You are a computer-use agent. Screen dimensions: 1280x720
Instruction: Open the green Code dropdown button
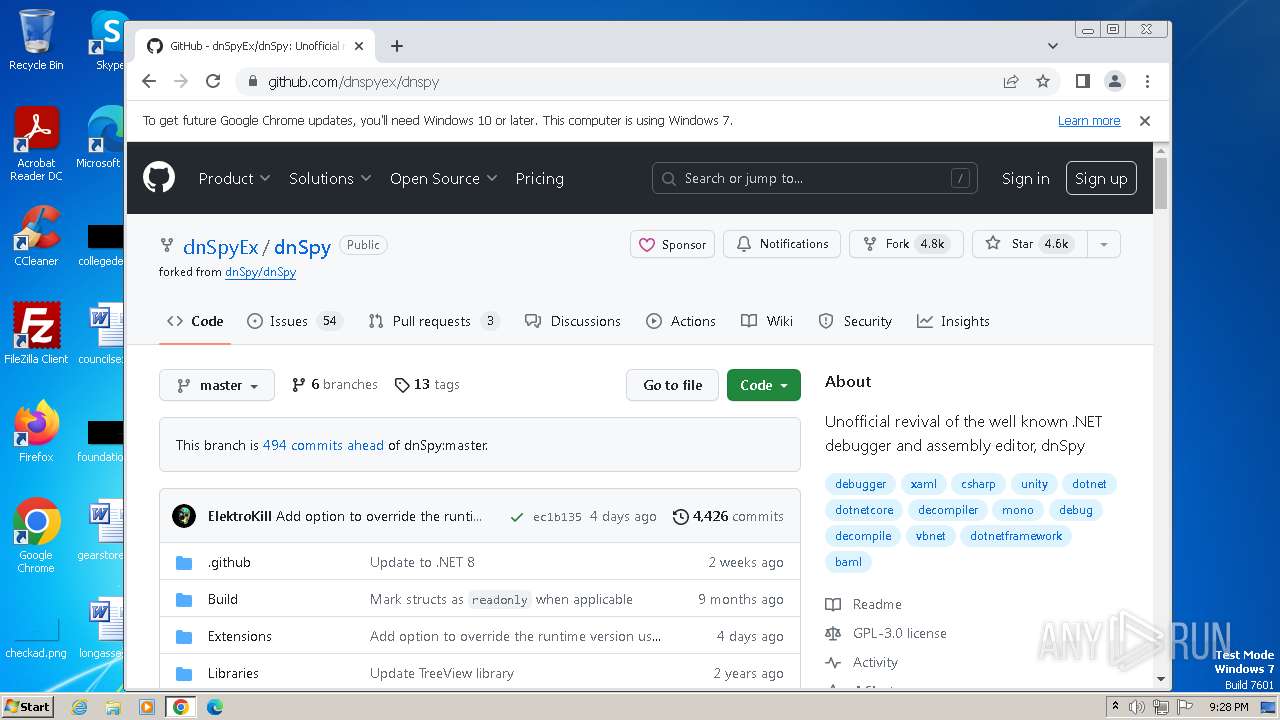click(x=764, y=385)
